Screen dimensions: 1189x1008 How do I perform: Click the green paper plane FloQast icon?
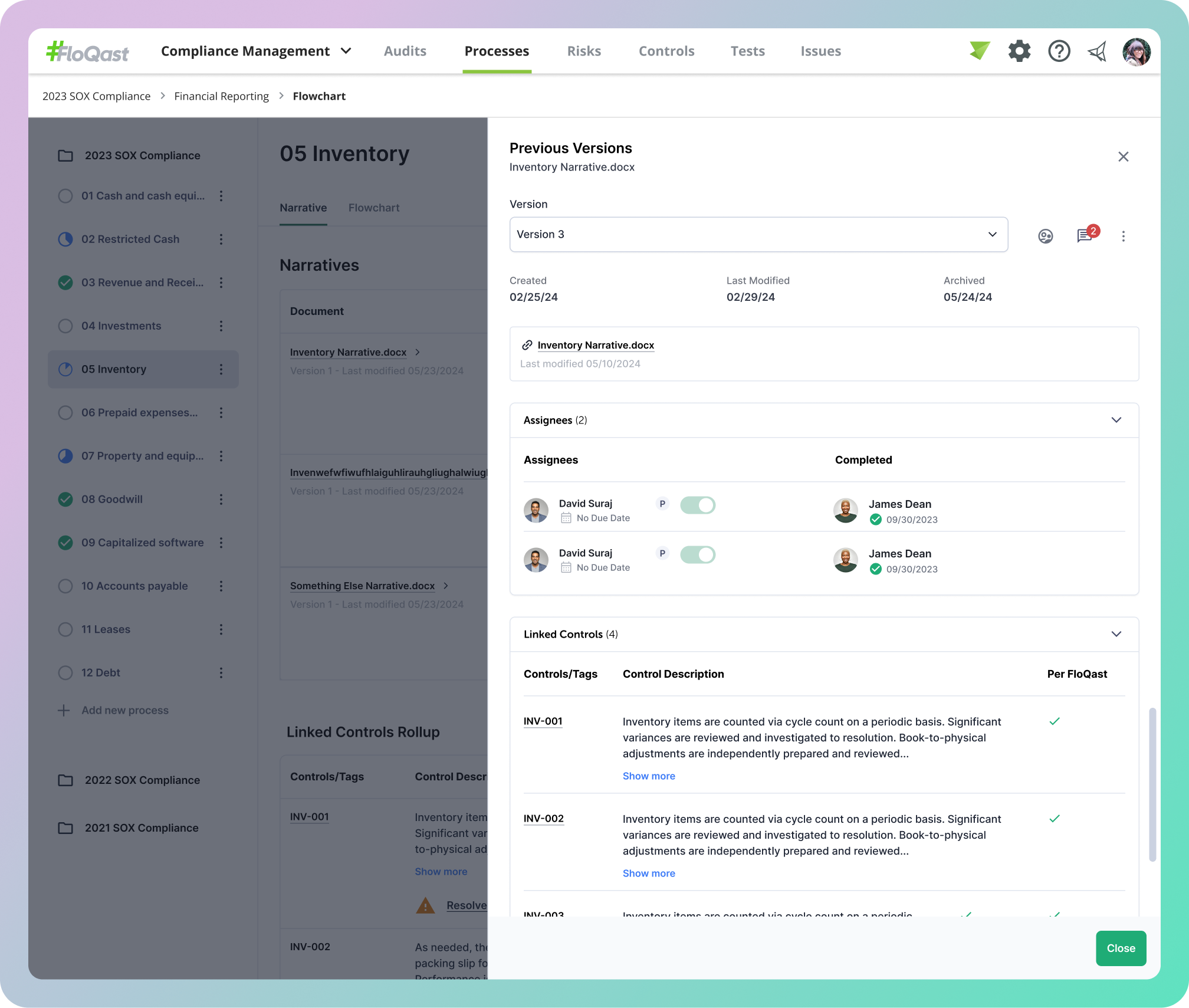point(979,51)
